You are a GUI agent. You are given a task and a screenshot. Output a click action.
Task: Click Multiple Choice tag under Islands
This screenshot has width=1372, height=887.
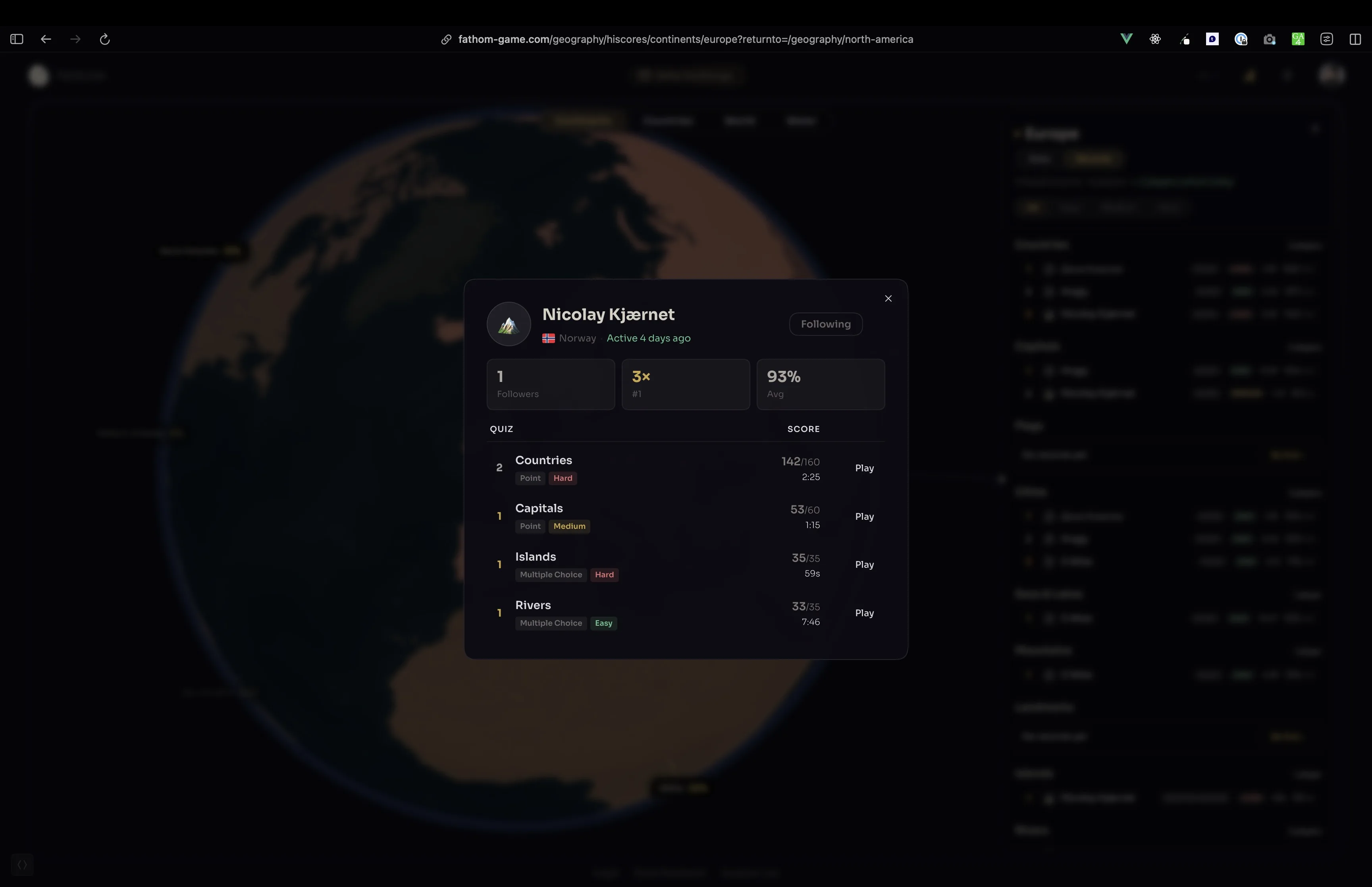[x=550, y=575]
